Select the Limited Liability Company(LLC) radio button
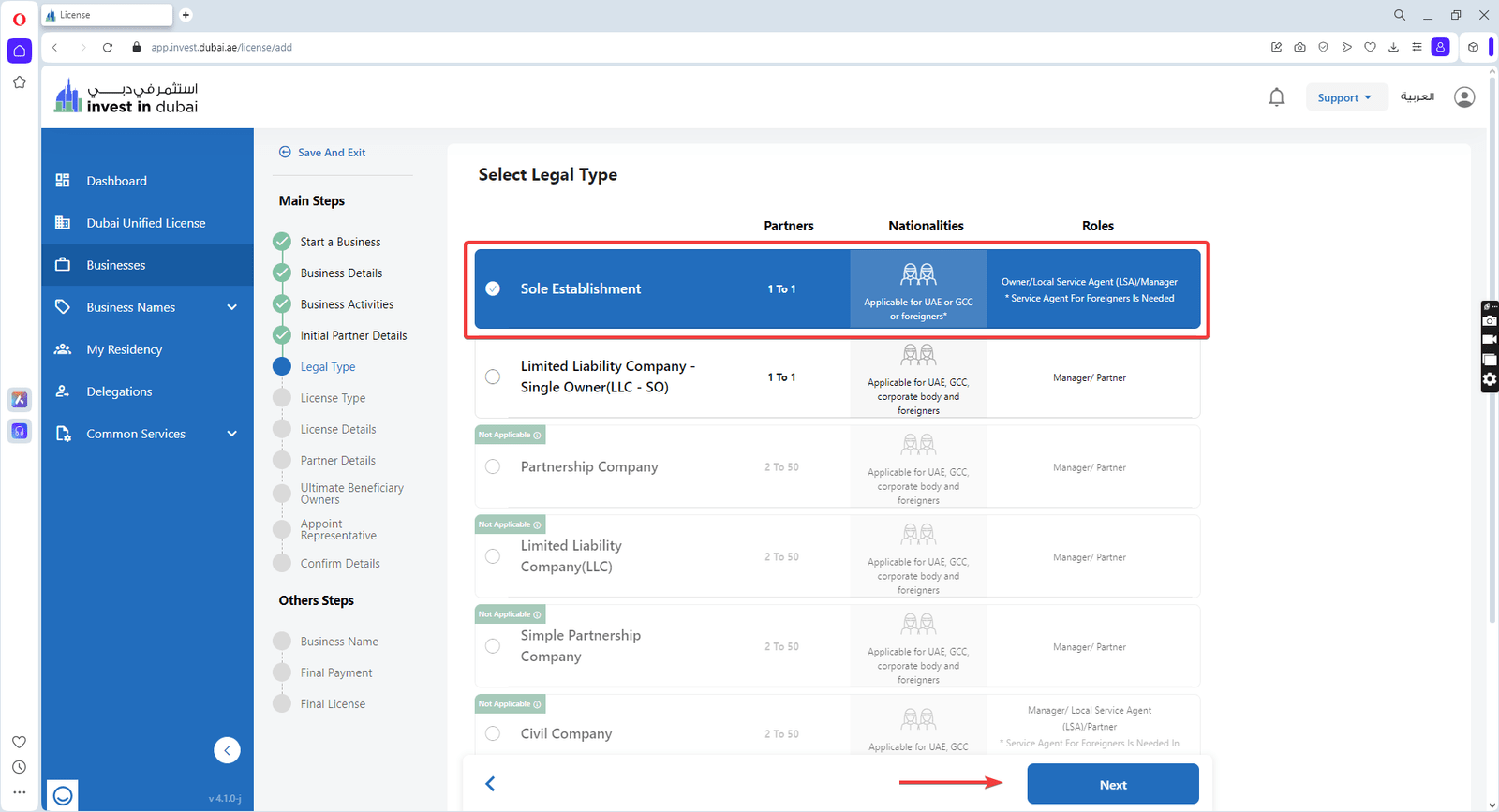This screenshot has width=1499, height=812. coord(493,556)
